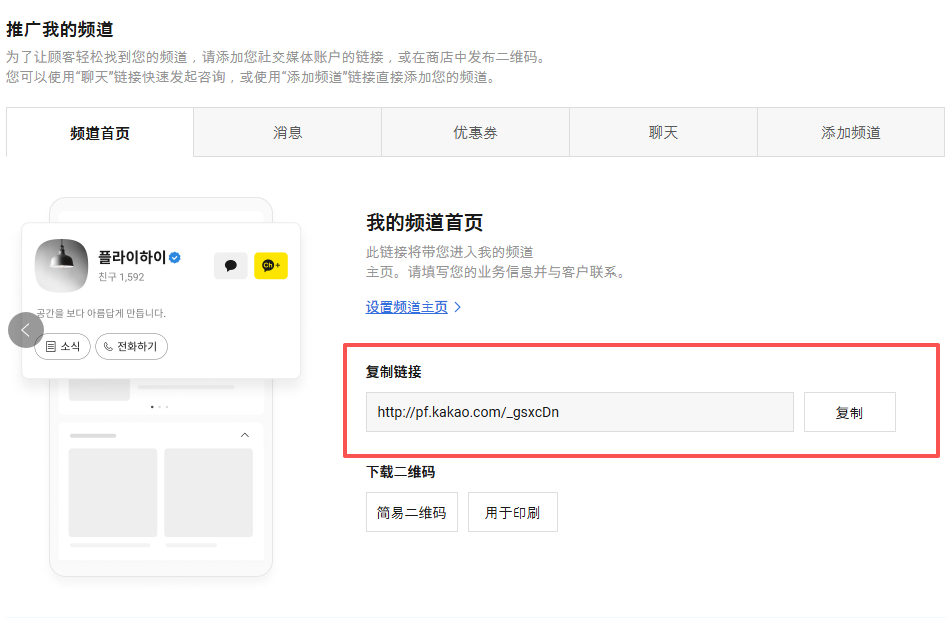Click the arrow right of 设置频道主页

[458, 307]
